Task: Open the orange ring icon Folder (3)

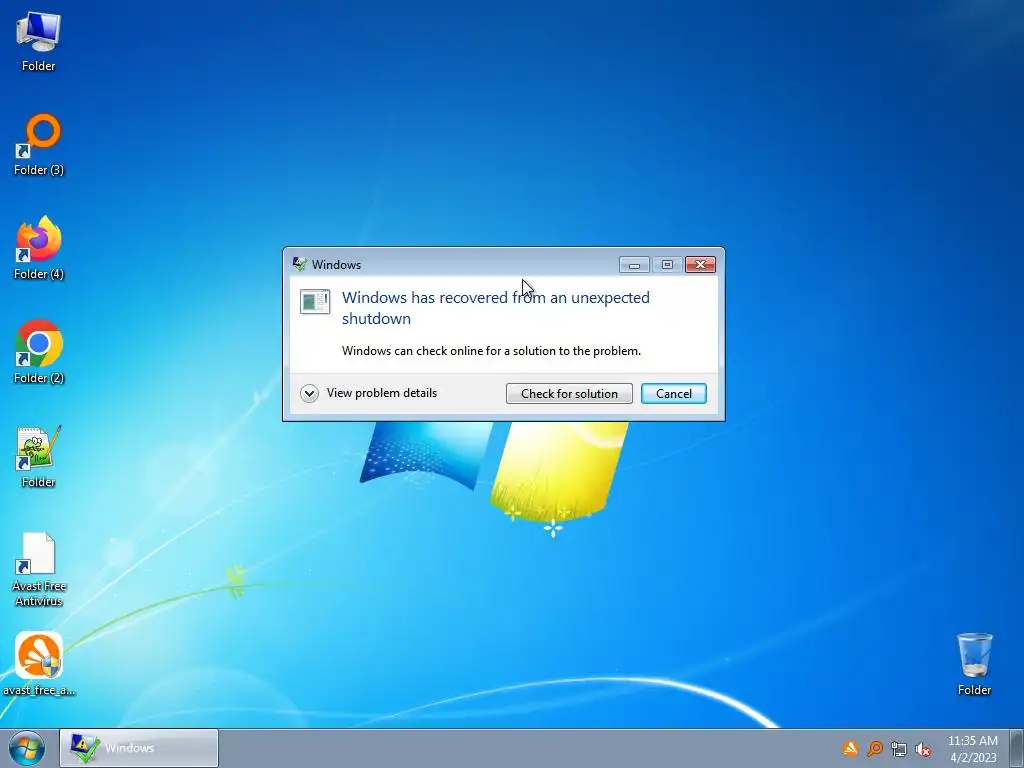Action: [x=39, y=144]
